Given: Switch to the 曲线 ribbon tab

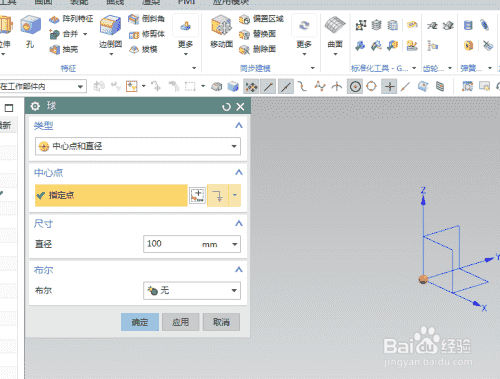Looking at the screenshot, I should coord(115,2).
